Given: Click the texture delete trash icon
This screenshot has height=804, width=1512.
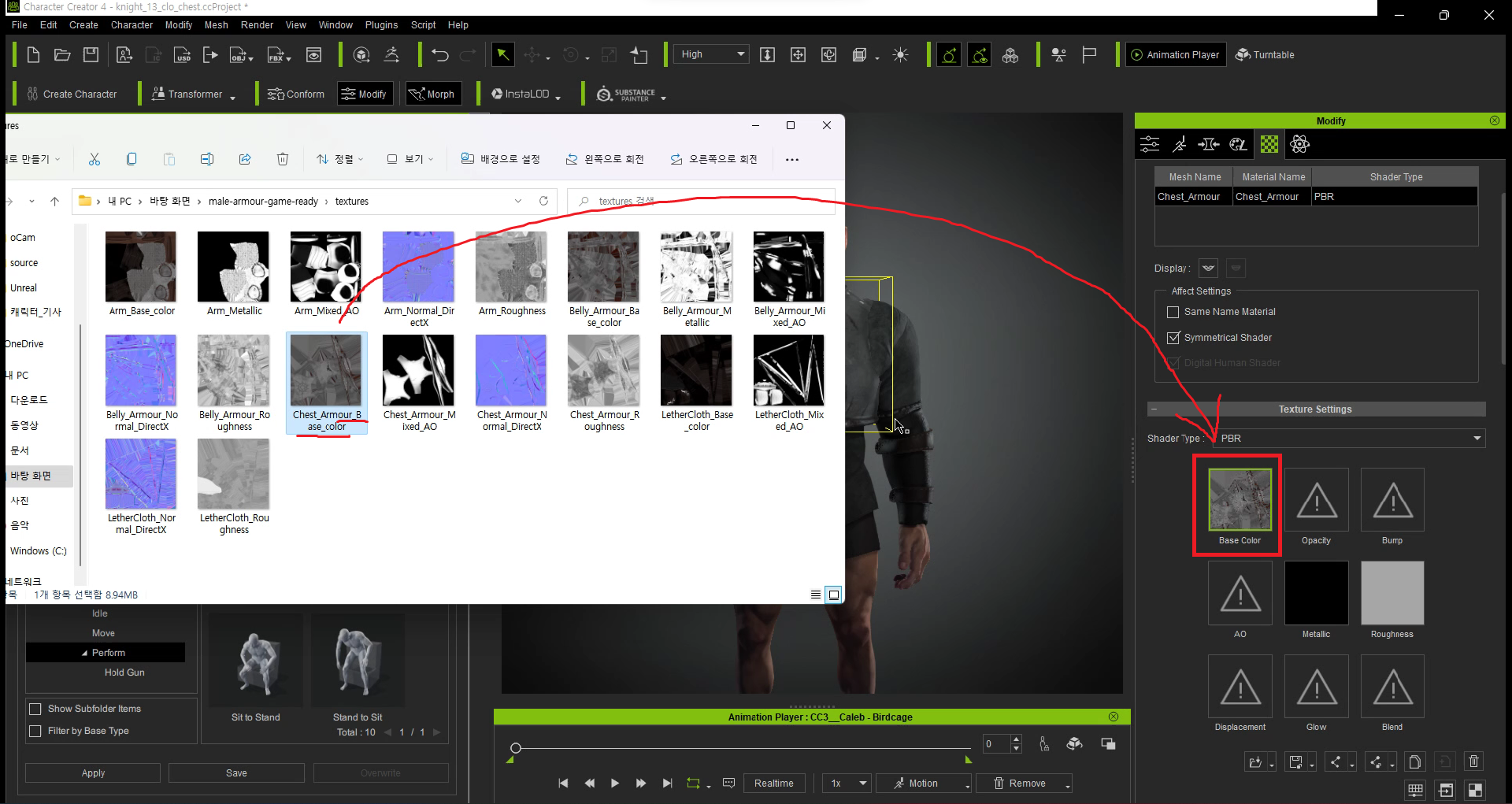Looking at the screenshot, I should tap(1473, 761).
